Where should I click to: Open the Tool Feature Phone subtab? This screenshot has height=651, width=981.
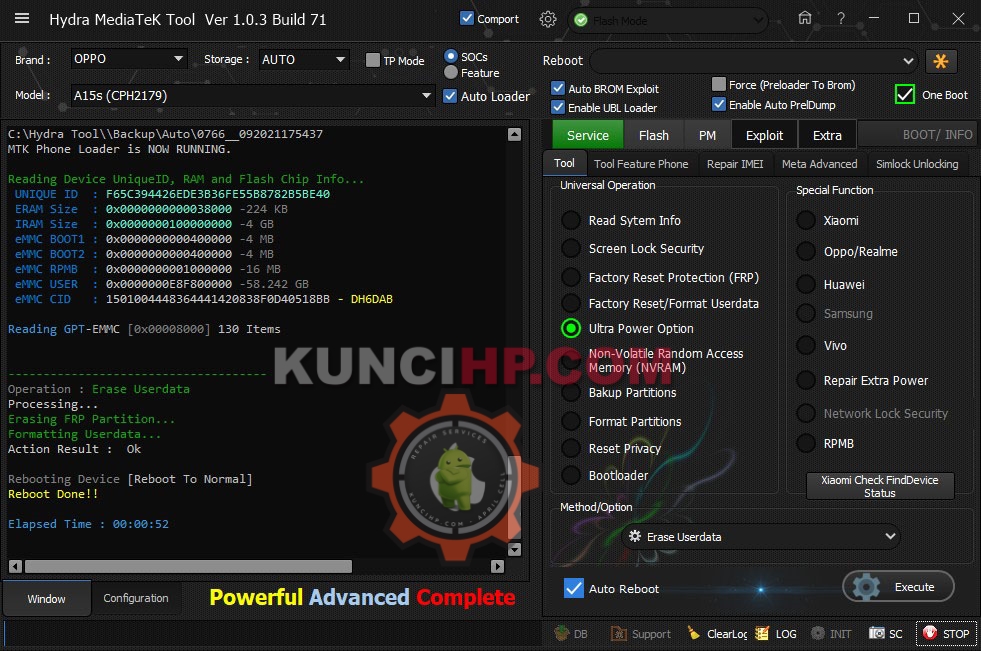click(641, 164)
